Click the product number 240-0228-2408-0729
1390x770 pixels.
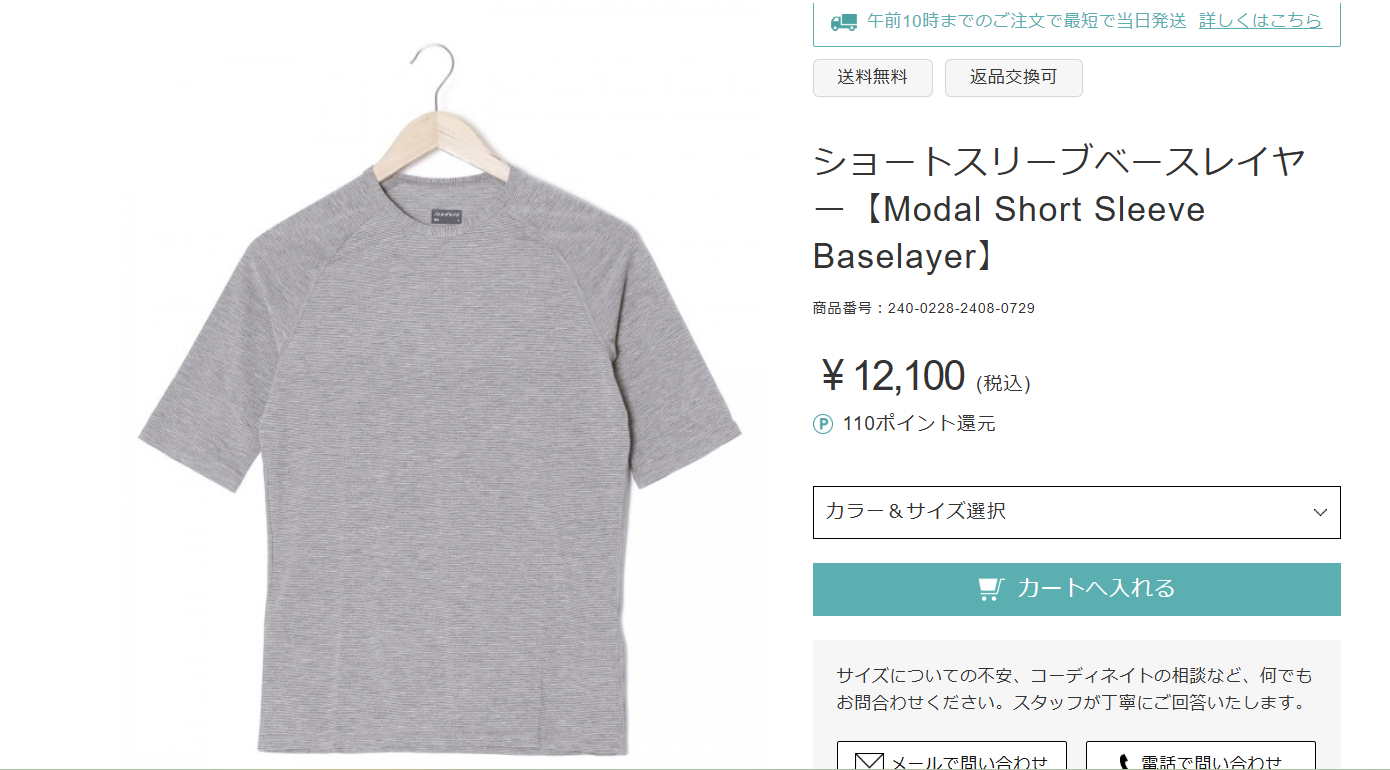pos(961,308)
